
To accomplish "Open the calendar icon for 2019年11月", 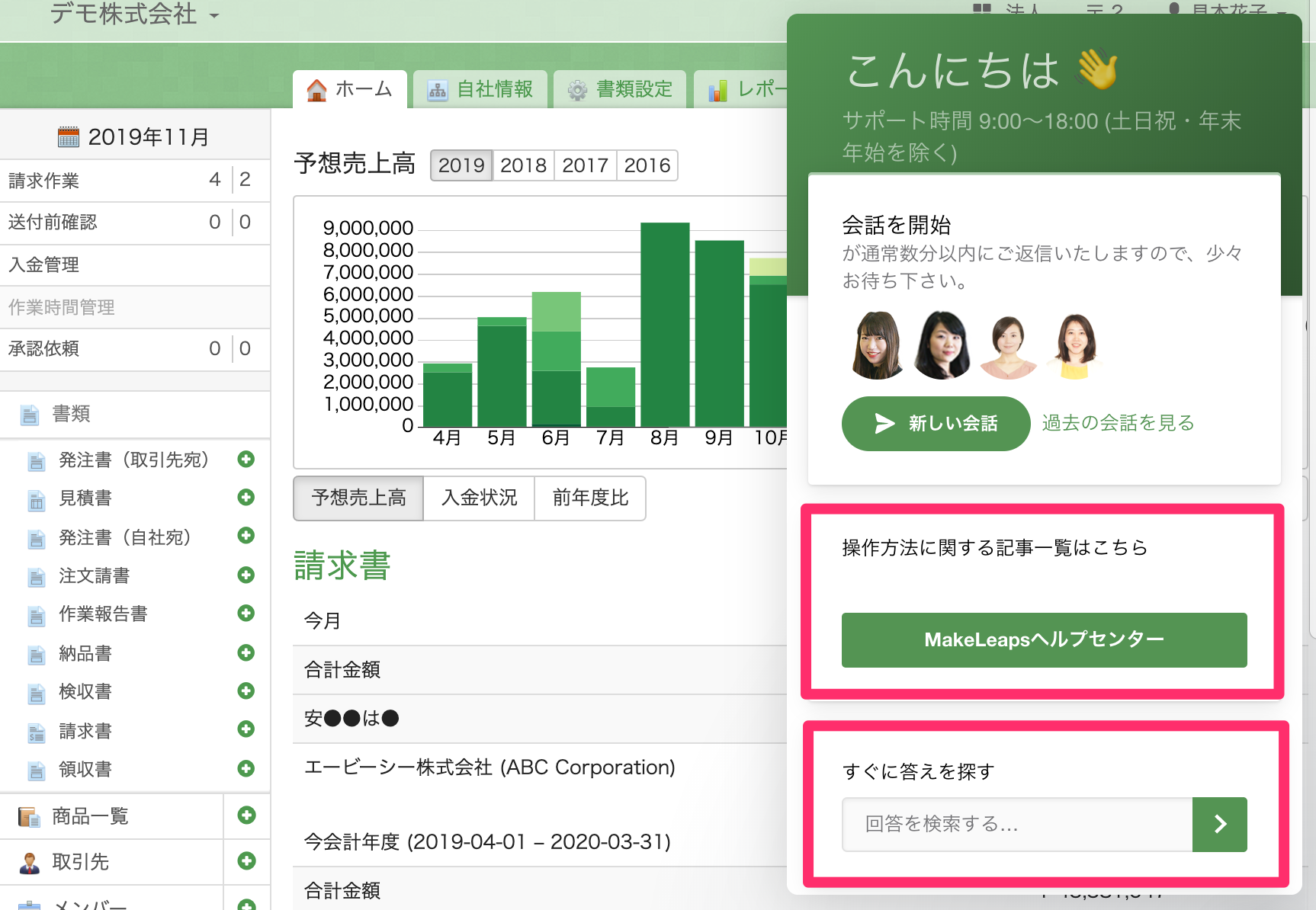I will (69, 137).
